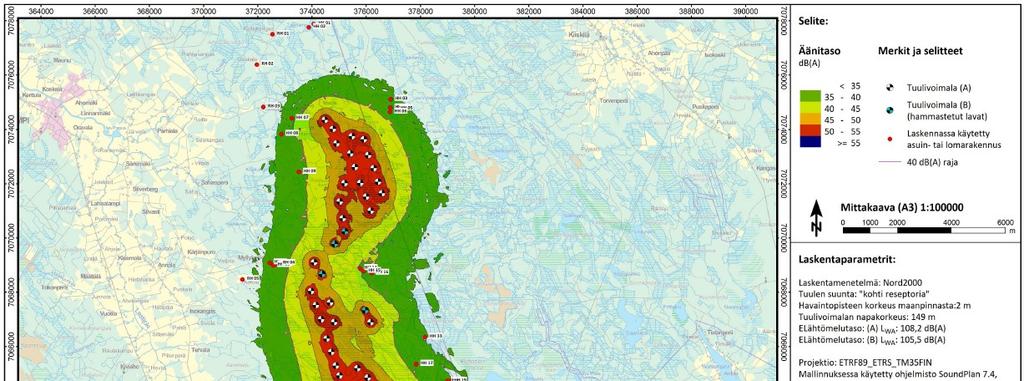Click the 'Merkit ja selitteet' heading
This screenshot has width=1024, height=381.
pos(919,50)
